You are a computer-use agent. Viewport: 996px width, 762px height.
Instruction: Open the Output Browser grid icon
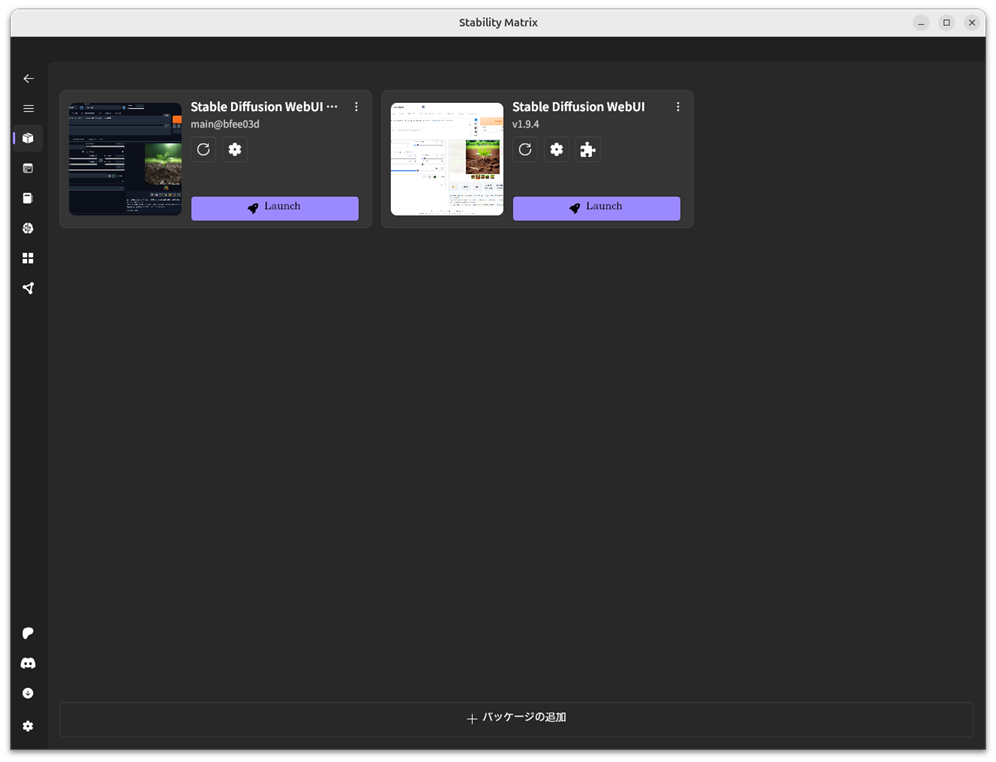[x=28, y=258]
